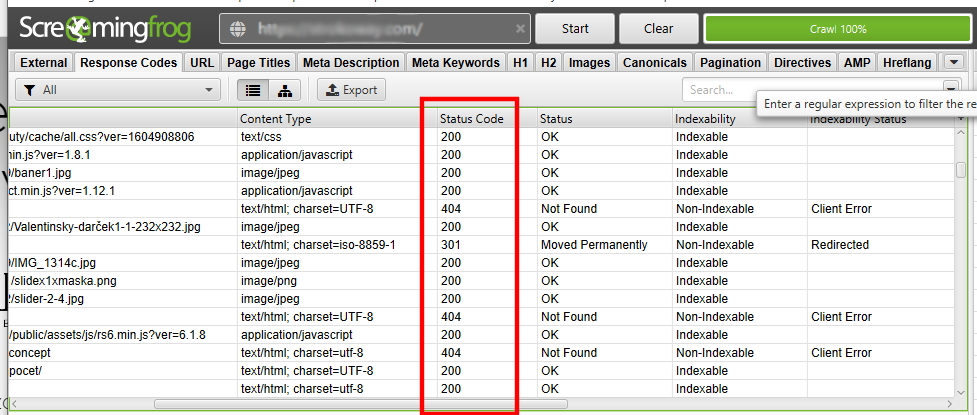977x415 pixels.
Task: Go to the Meta Description tab
Action: [x=351, y=62]
